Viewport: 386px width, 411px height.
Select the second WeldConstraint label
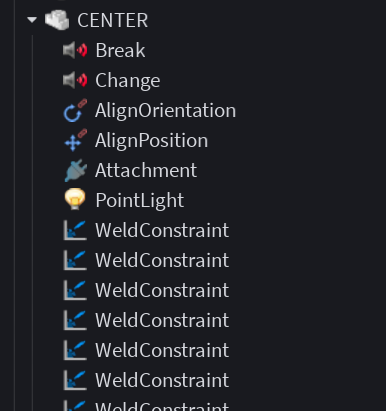point(162,260)
